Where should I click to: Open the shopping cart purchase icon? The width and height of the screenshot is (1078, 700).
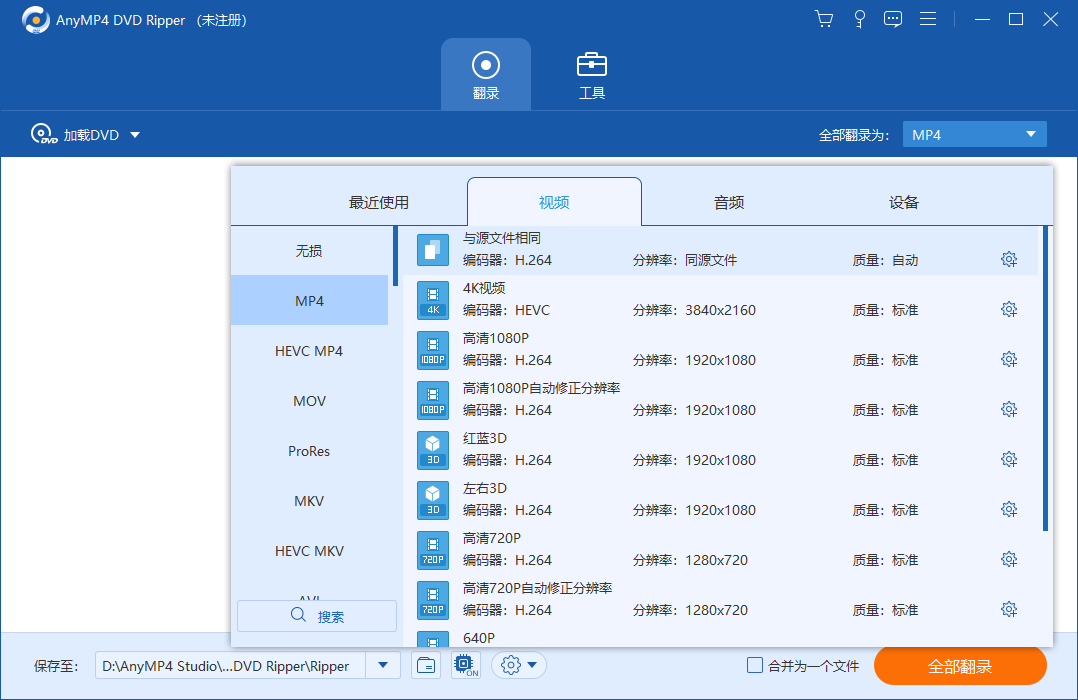824,19
